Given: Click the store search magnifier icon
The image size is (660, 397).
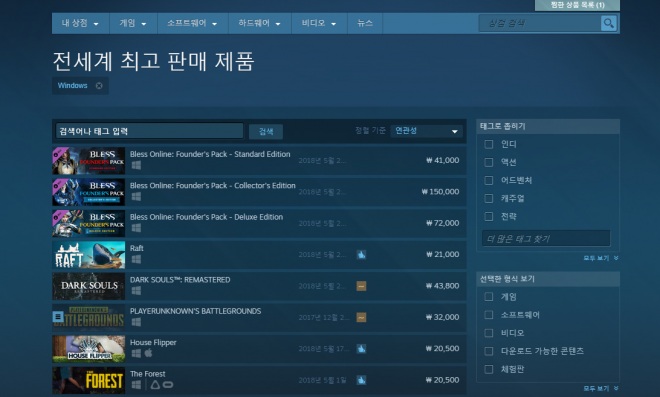Looking at the screenshot, I should 608,23.
